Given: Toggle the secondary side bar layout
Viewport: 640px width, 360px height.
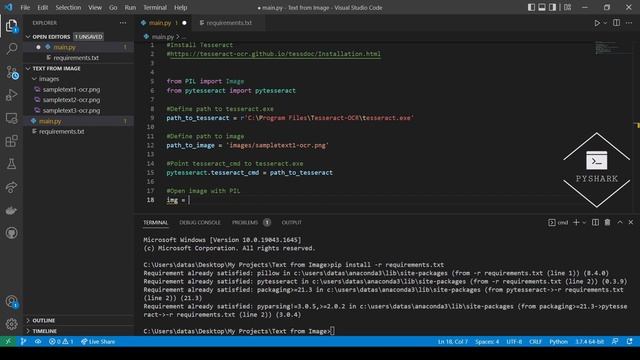Looking at the screenshot, I should point(552,7).
